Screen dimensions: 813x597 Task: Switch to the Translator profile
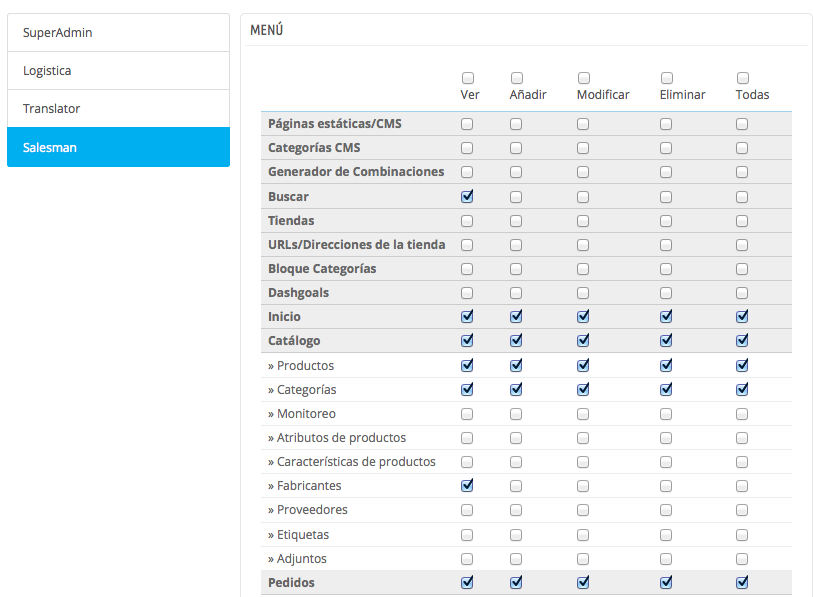(x=118, y=109)
